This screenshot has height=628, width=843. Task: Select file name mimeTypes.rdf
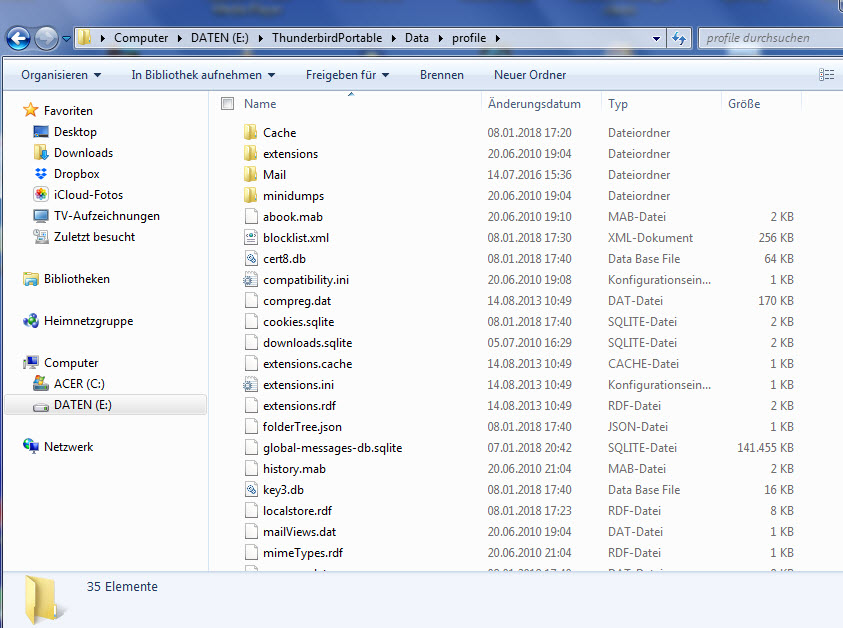click(303, 553)
